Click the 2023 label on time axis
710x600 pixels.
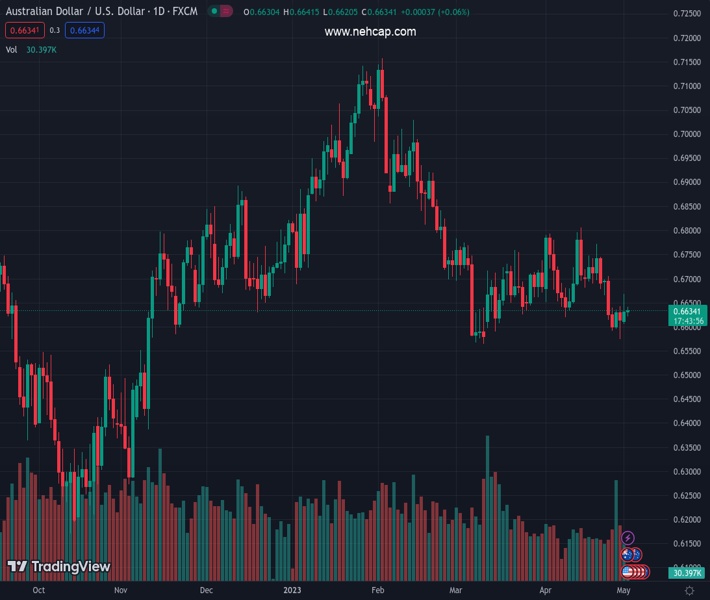[x=292, y=590]
